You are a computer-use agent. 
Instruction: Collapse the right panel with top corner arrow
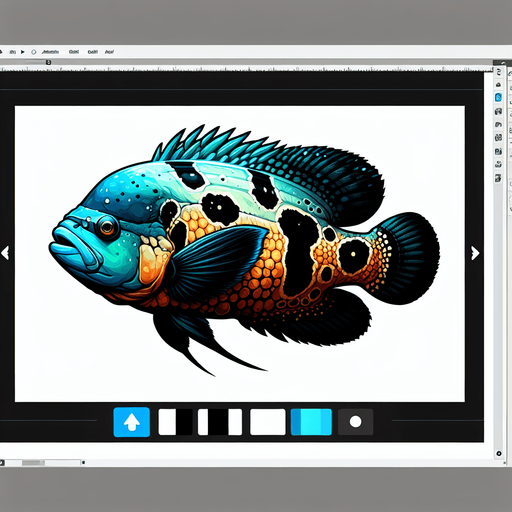(502, 63)
